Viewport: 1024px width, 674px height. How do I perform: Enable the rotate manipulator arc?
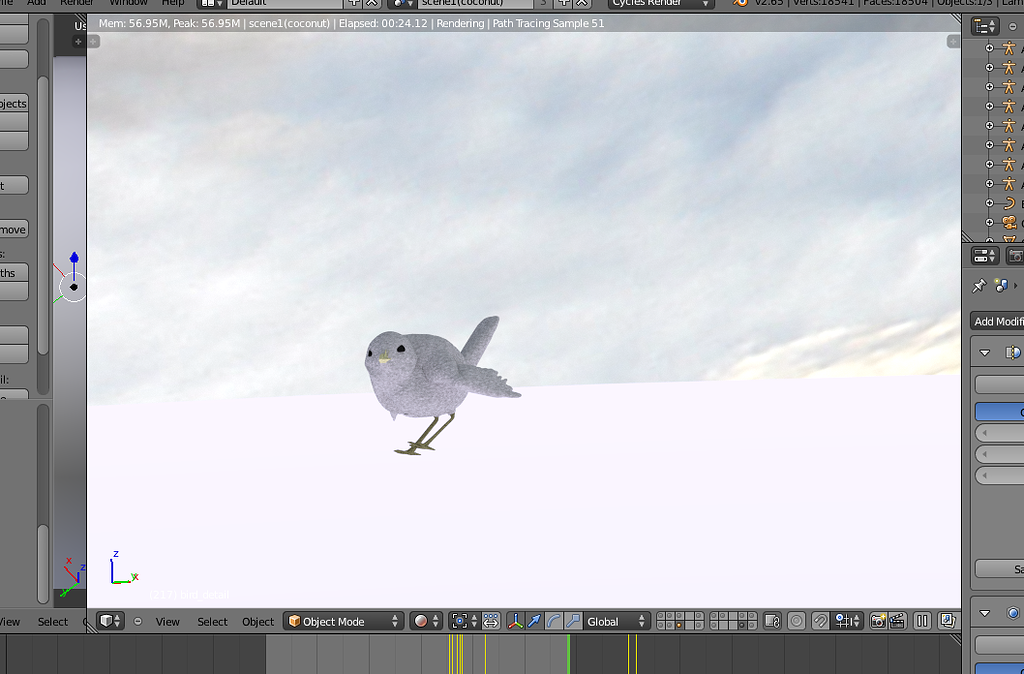[553, 621]
